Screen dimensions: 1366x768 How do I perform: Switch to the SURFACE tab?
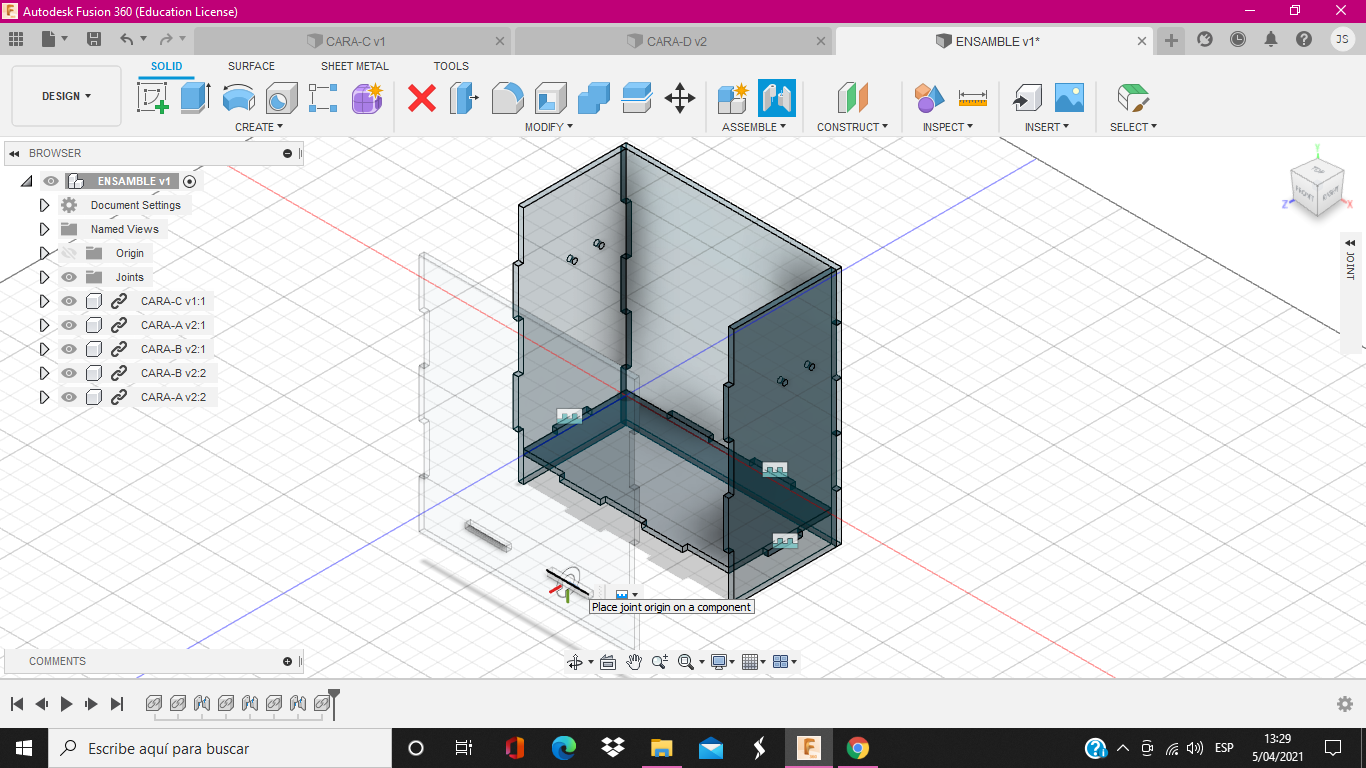pos(251,66)
